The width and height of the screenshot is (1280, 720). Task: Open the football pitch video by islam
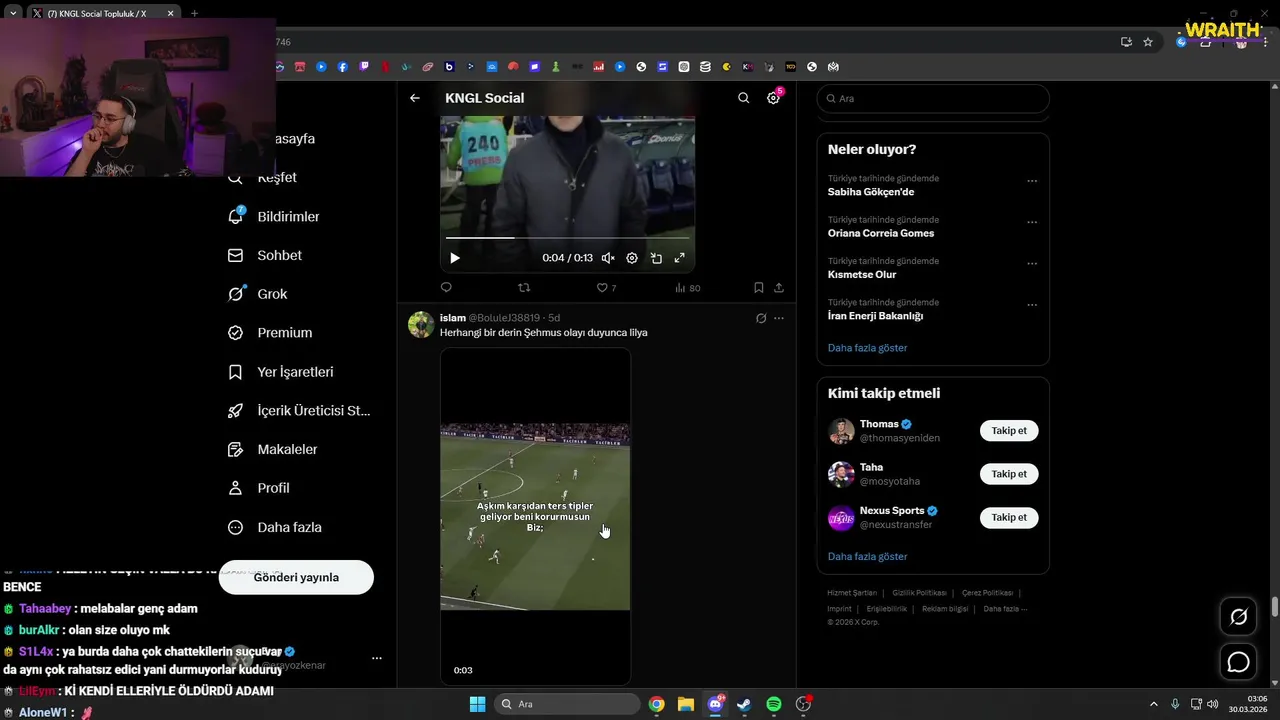(535, 516)
